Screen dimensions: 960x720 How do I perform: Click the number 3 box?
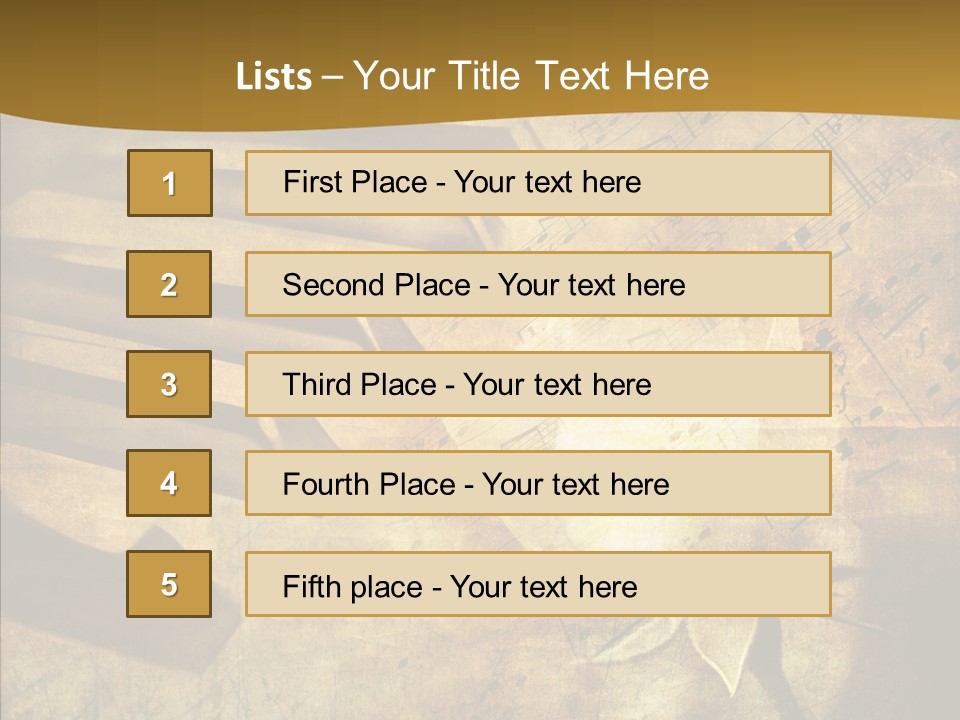point(169,384)
